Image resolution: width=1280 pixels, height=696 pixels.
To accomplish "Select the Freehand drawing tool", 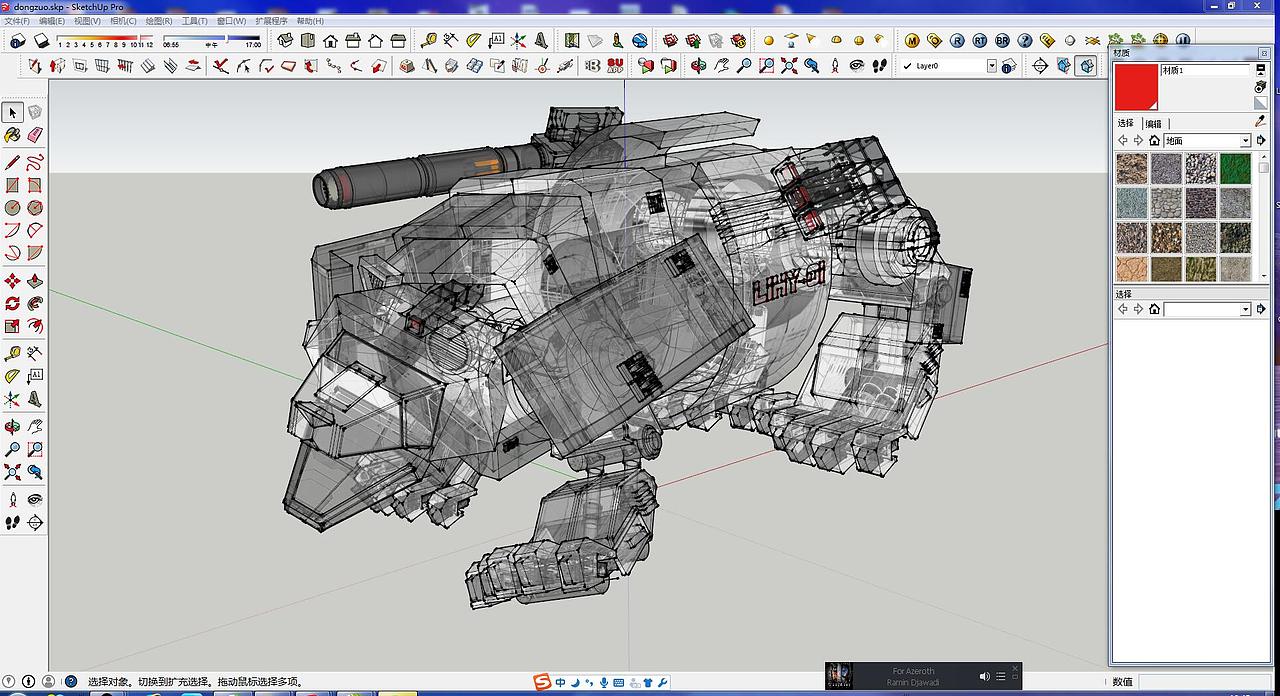I will pyautogui.click(x=35, y=162).
